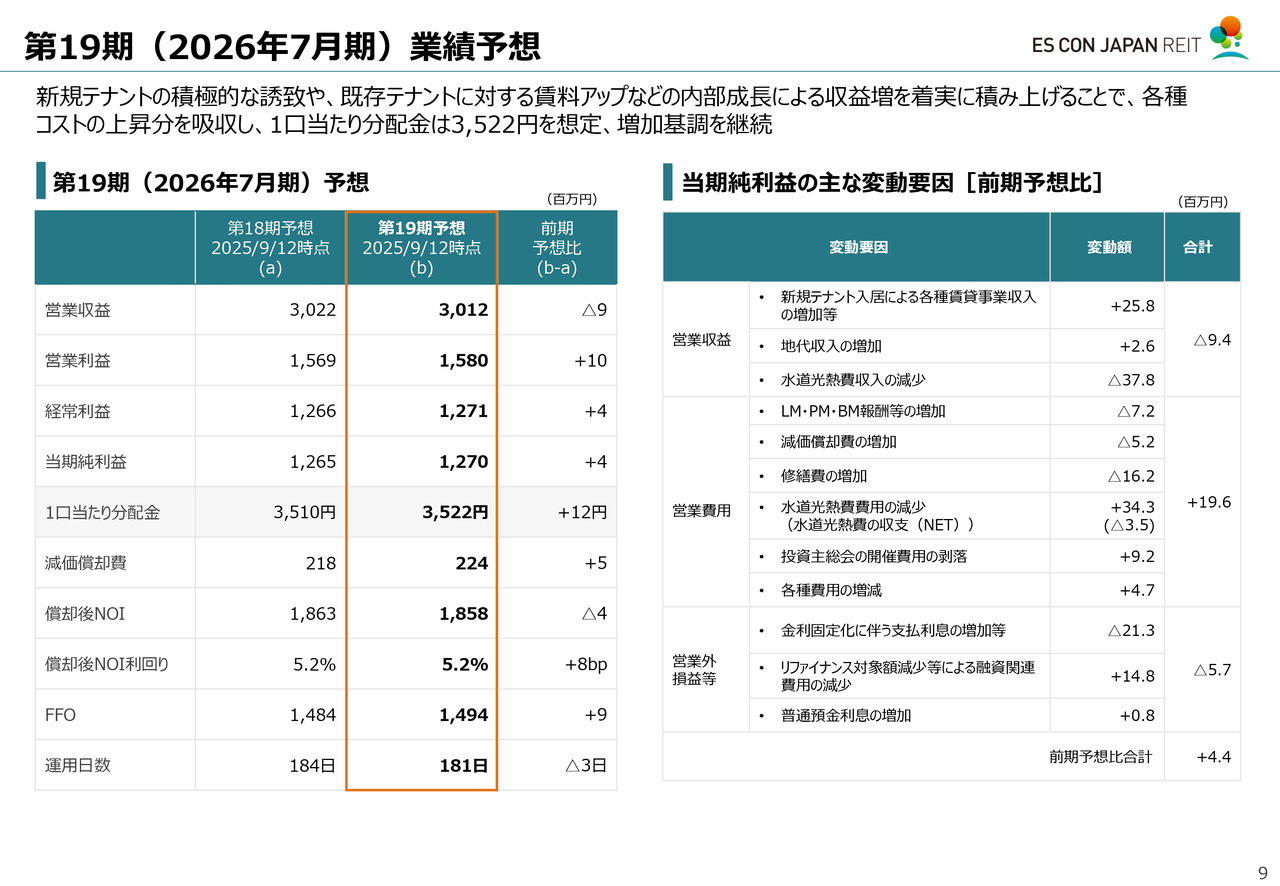Select amount △16.2

(1131, 476)
